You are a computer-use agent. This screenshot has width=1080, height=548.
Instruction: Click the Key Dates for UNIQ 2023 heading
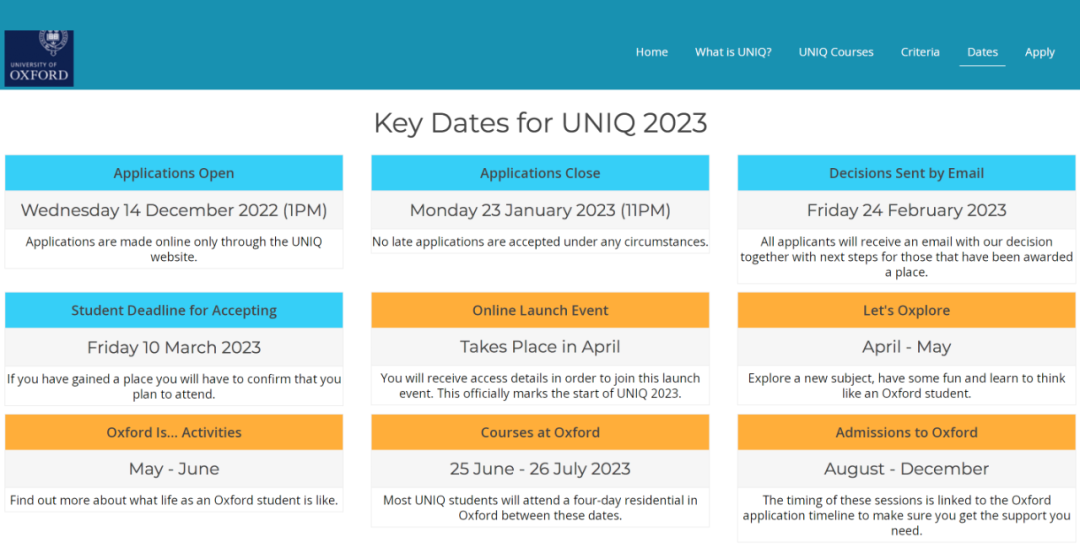click(540, 123)
